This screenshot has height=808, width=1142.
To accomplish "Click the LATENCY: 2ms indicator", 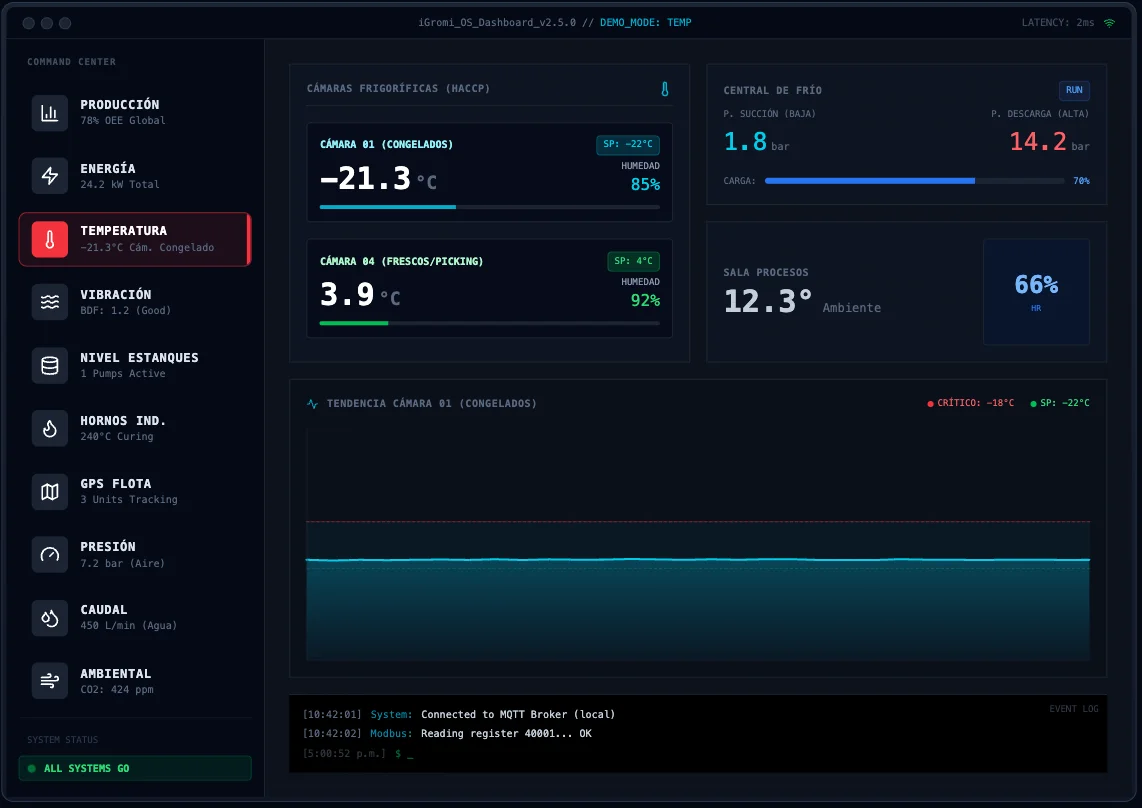I will coord(1058,23).
